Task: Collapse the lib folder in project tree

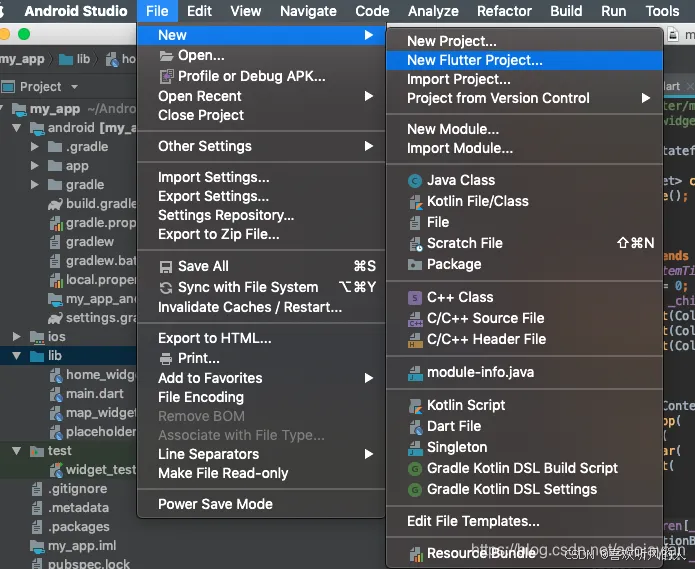Action: pyautogui.click(x=16, y=355)
